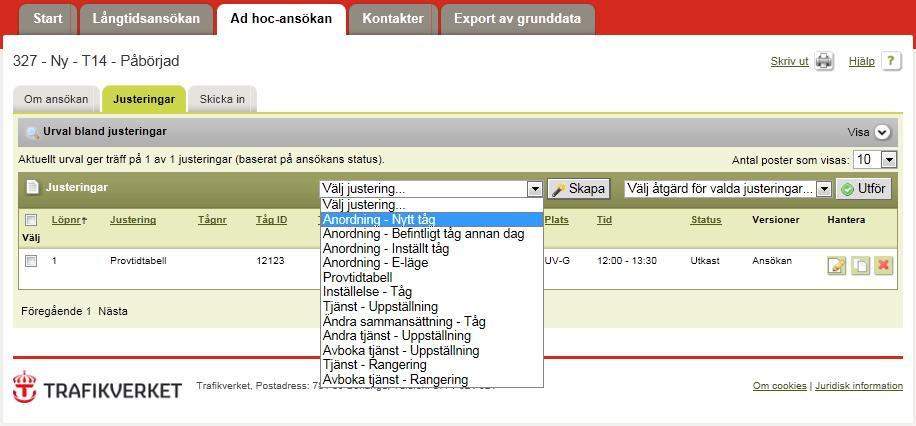Open the Hjälp link

tap(862, 61)
